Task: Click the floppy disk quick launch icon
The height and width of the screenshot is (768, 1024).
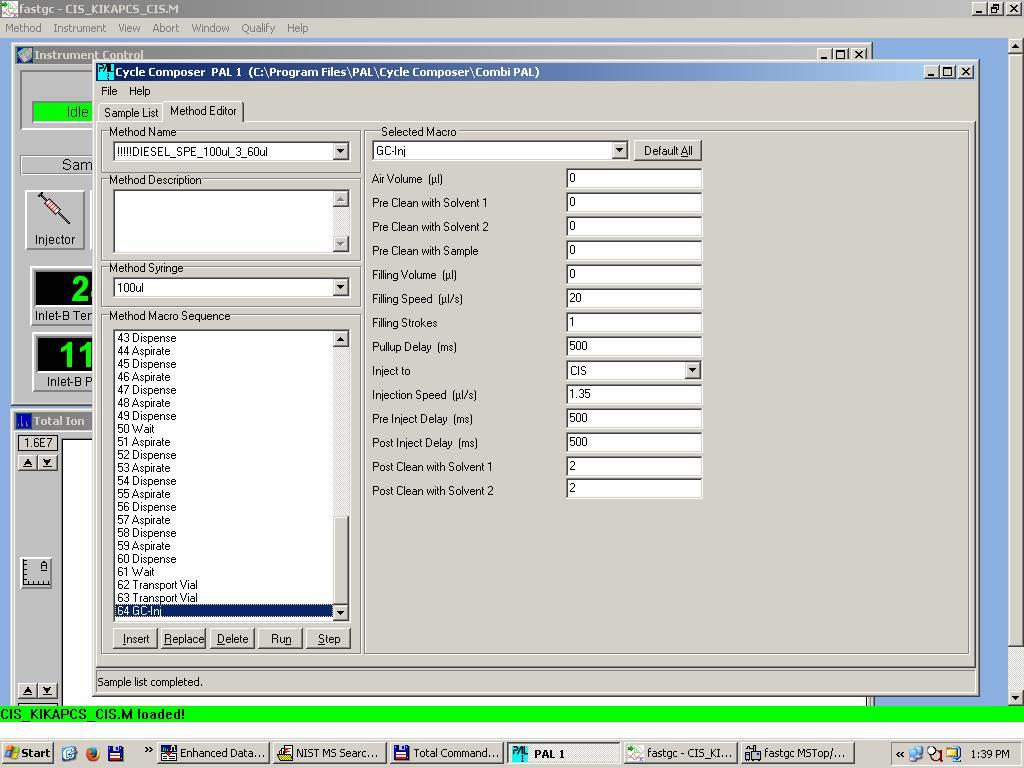Action: pos(116,753)
